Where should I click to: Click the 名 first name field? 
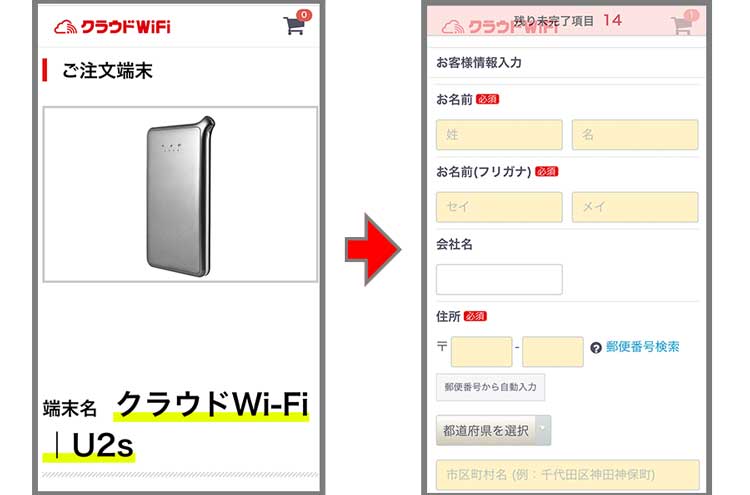(x=635, y=135)
